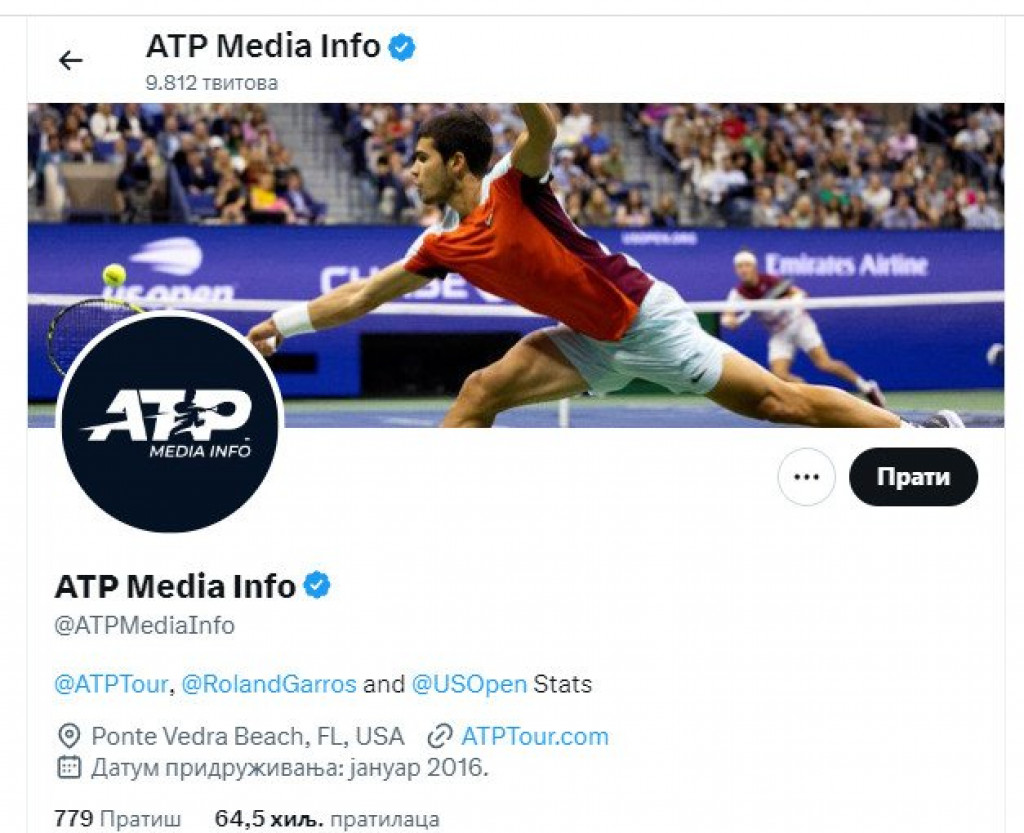
Task: Click the Прати follow button
Action: click(x=913, y=477)
